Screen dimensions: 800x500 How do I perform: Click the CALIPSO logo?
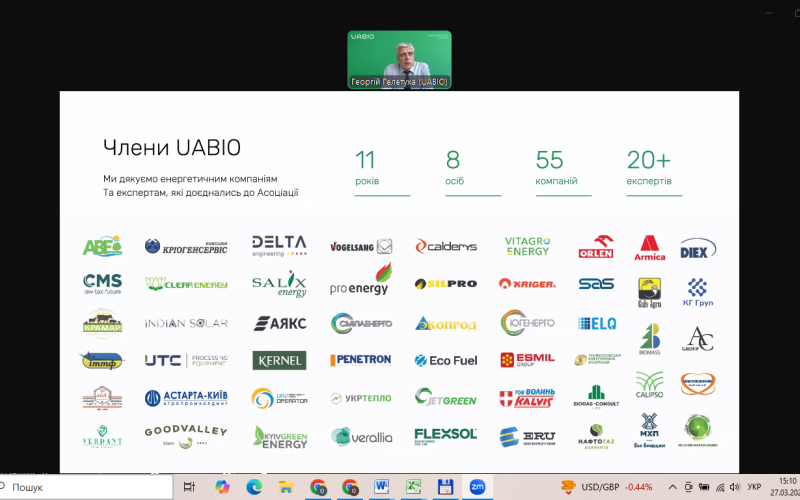649,385
